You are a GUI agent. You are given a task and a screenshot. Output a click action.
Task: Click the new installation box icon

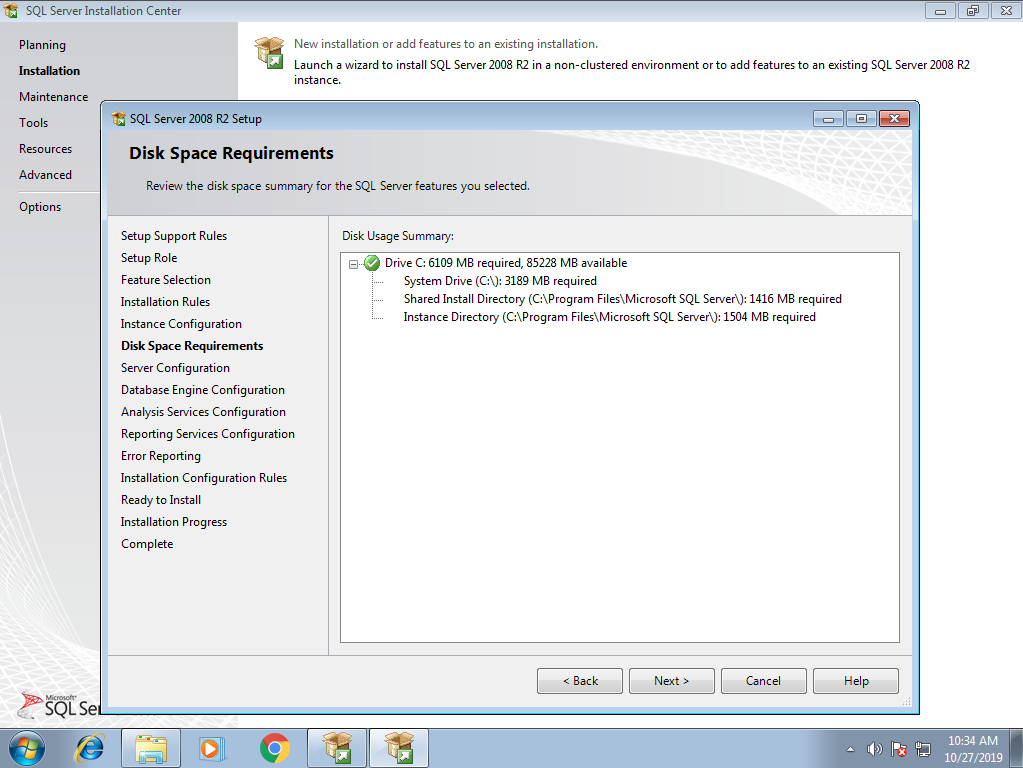[x=269, y=52]
